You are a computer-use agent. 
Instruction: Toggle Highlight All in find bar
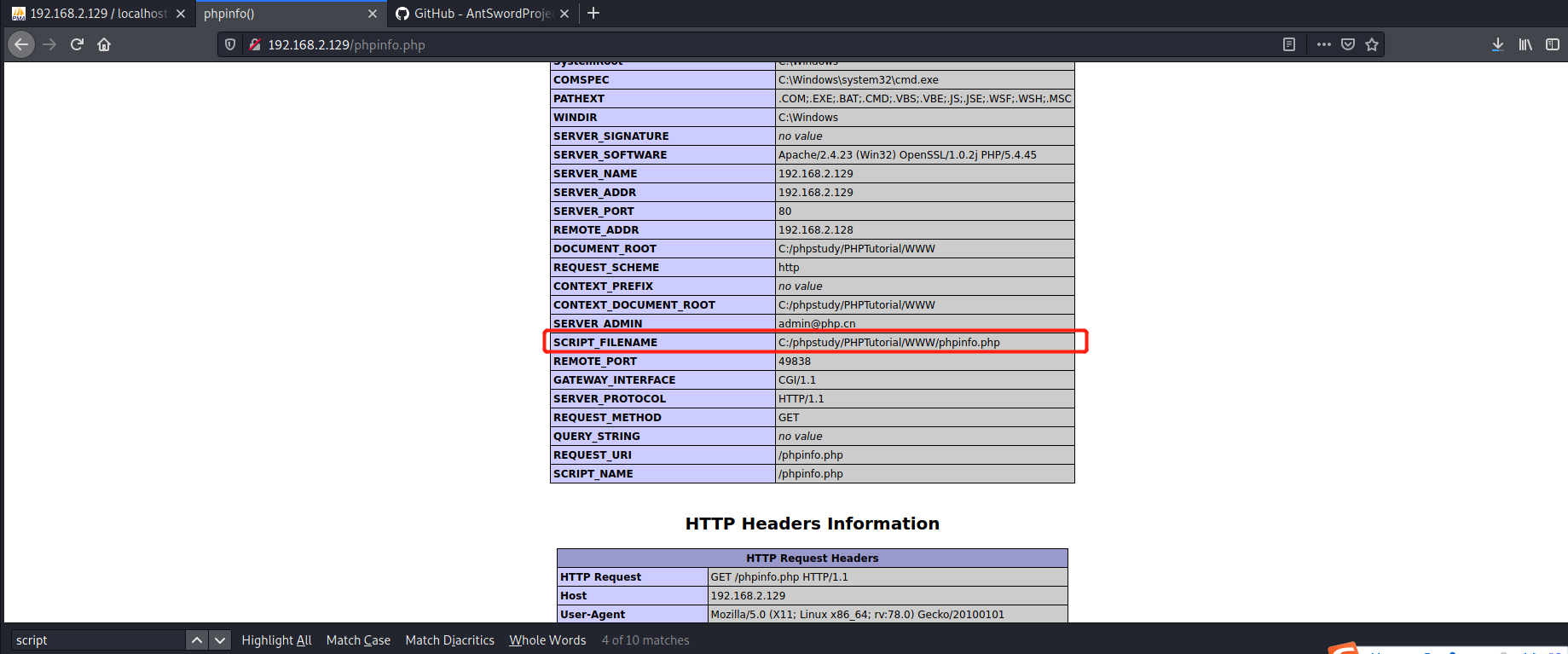coord(276,640)
